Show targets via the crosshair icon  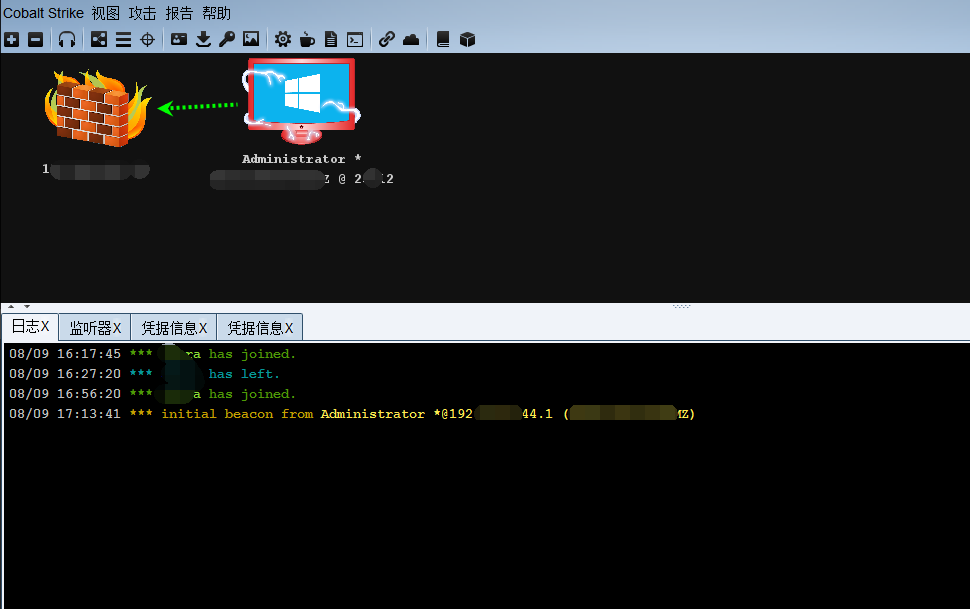point(147,40)
